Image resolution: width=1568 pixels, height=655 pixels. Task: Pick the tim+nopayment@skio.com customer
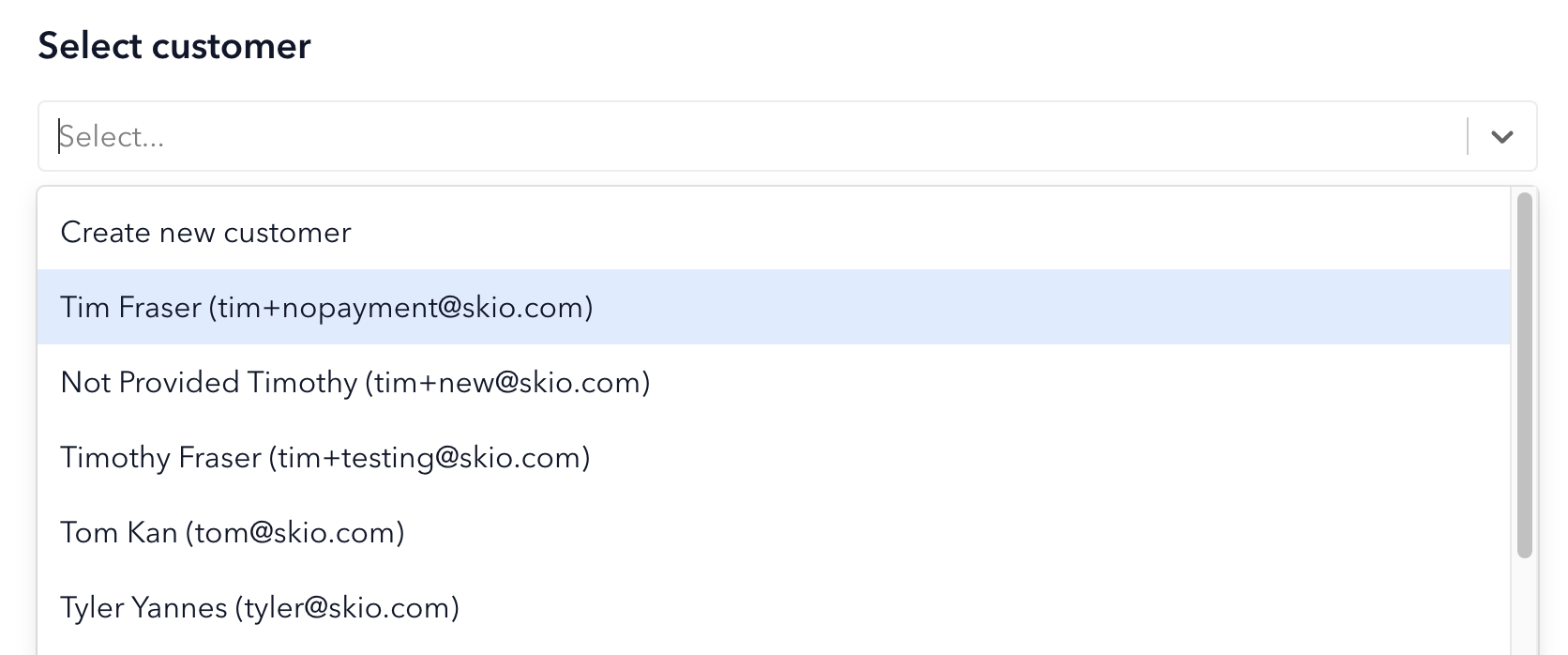coord(774,307)
